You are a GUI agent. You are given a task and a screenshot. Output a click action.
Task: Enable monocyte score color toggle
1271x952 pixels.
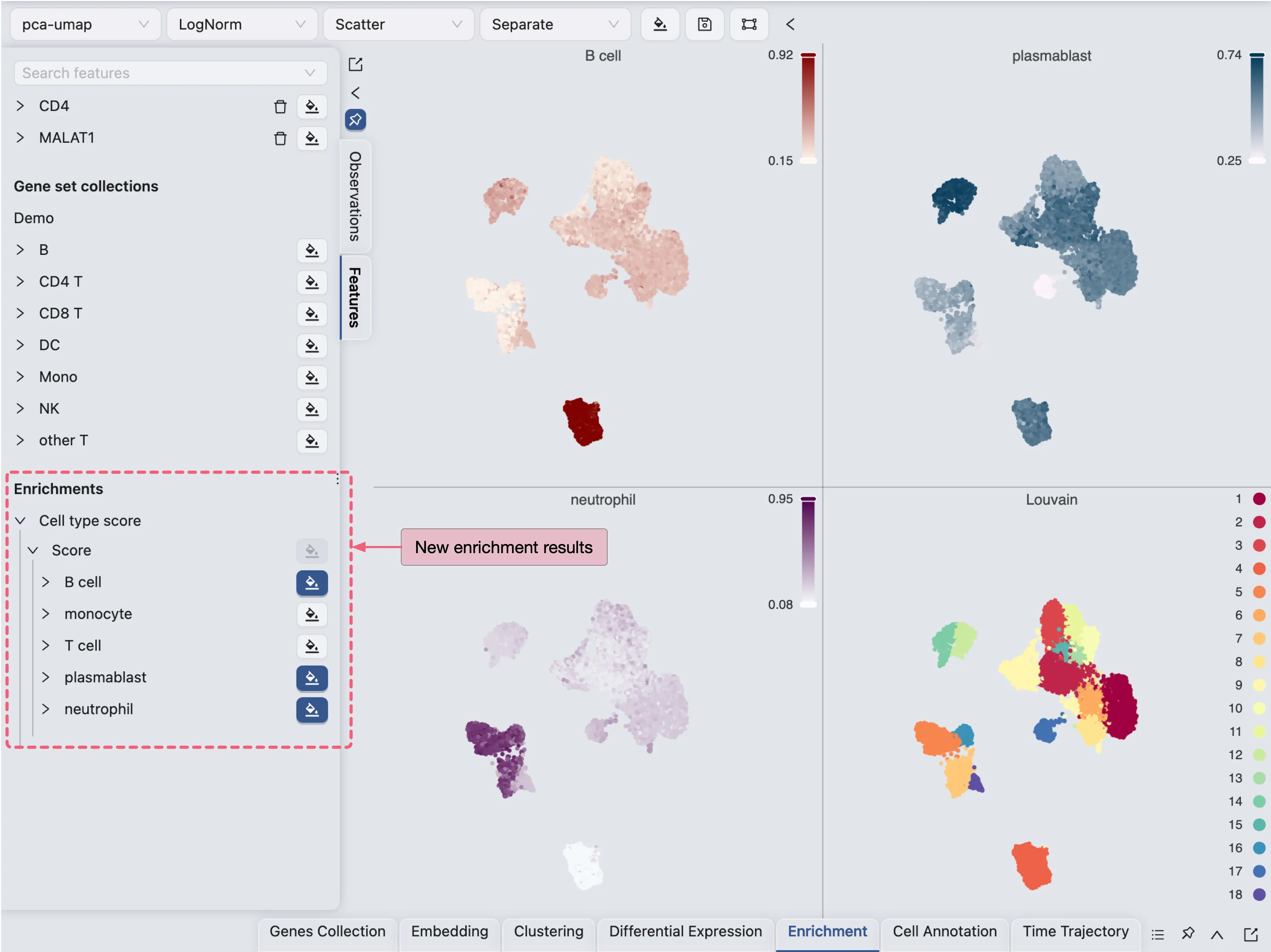311,614
